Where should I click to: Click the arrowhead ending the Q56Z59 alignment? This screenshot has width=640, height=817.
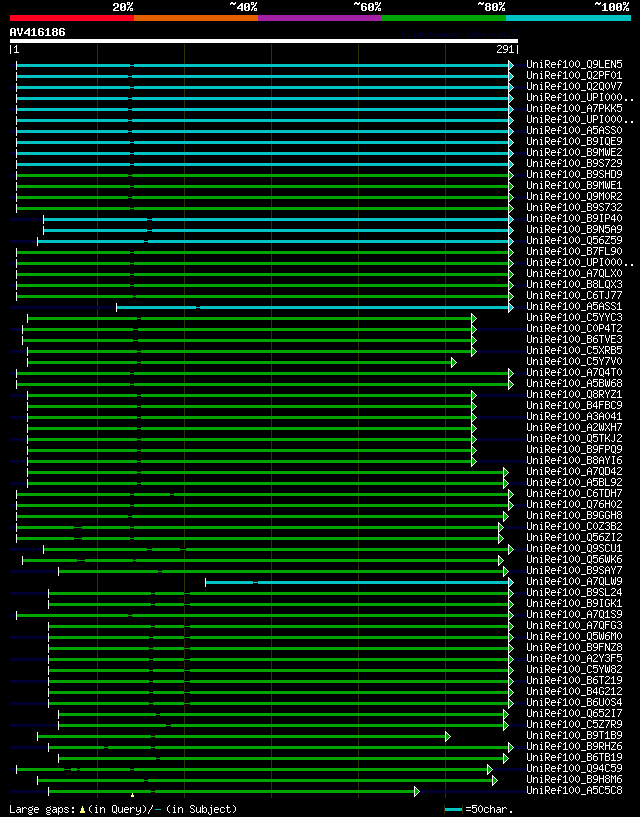pyautogui.click(x=511, y=241)
